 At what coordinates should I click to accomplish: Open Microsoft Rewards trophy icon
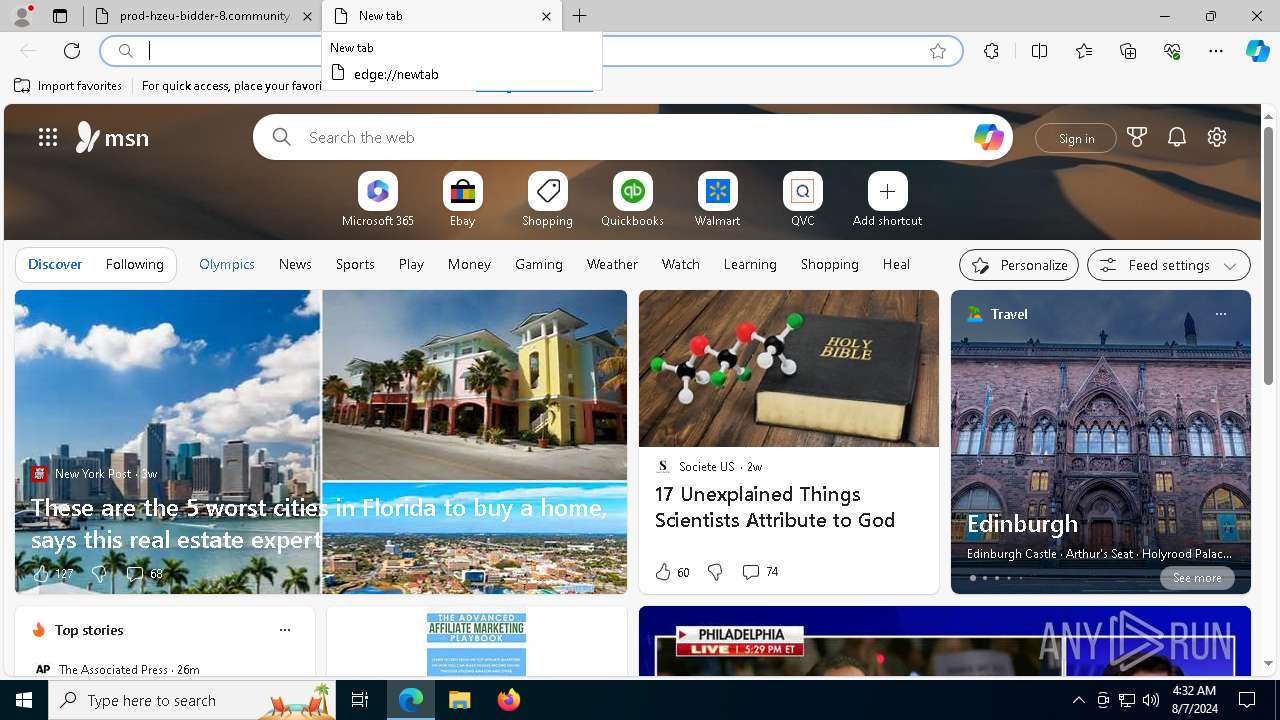[x=1137, y=137]
